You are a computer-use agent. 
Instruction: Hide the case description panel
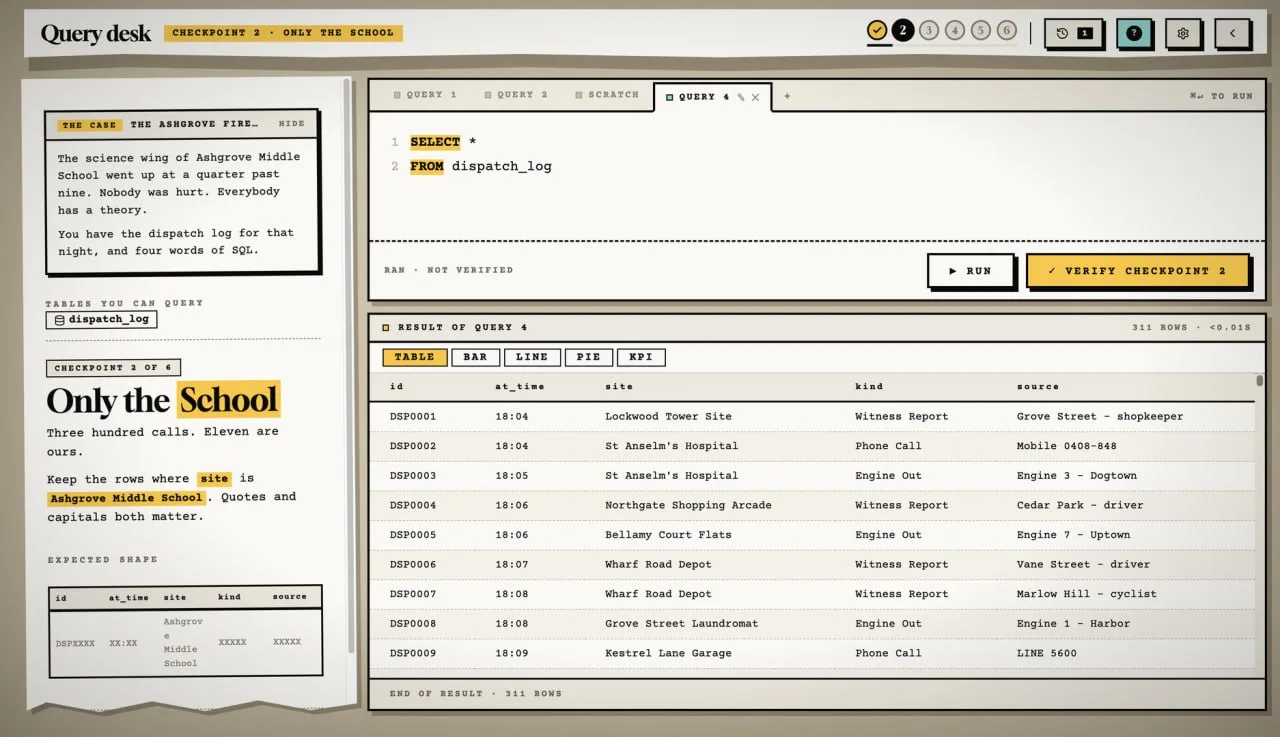click(291, 124)
